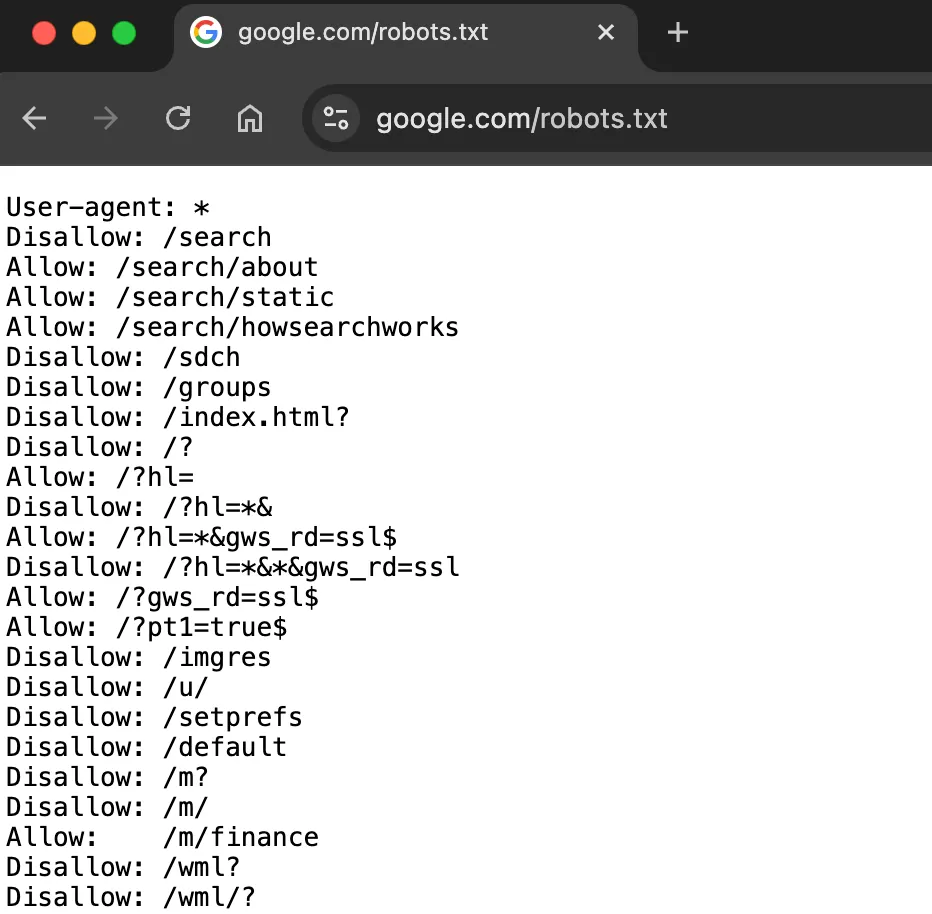Click 'Allow: /search/about' text
This screenshot has height=914, width=932.
pos(162,267)
